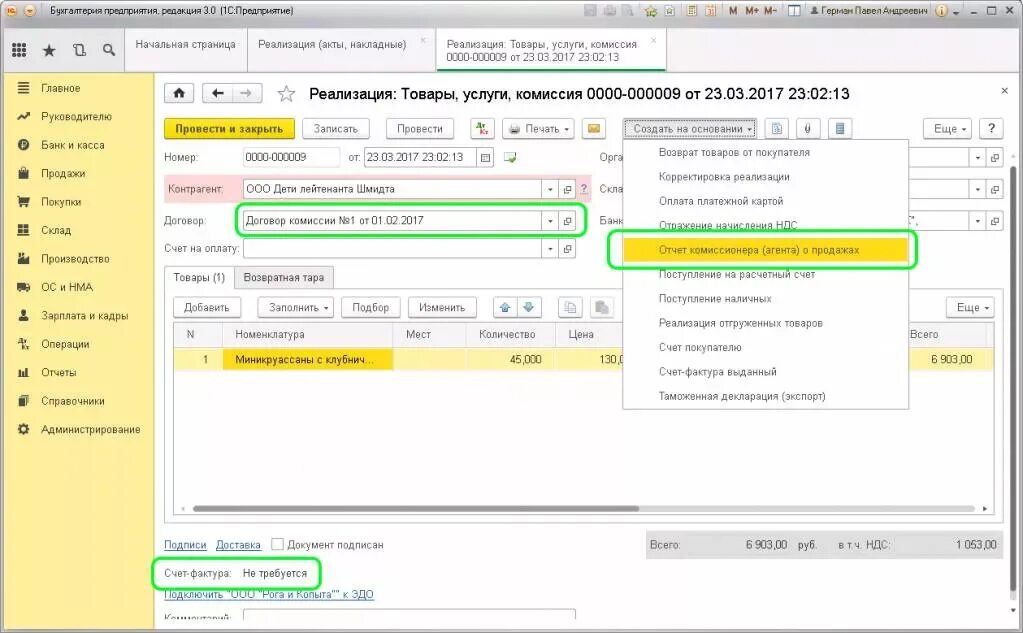Click info icon in title bar
1023x633 pixels.
tap(941, 11)
